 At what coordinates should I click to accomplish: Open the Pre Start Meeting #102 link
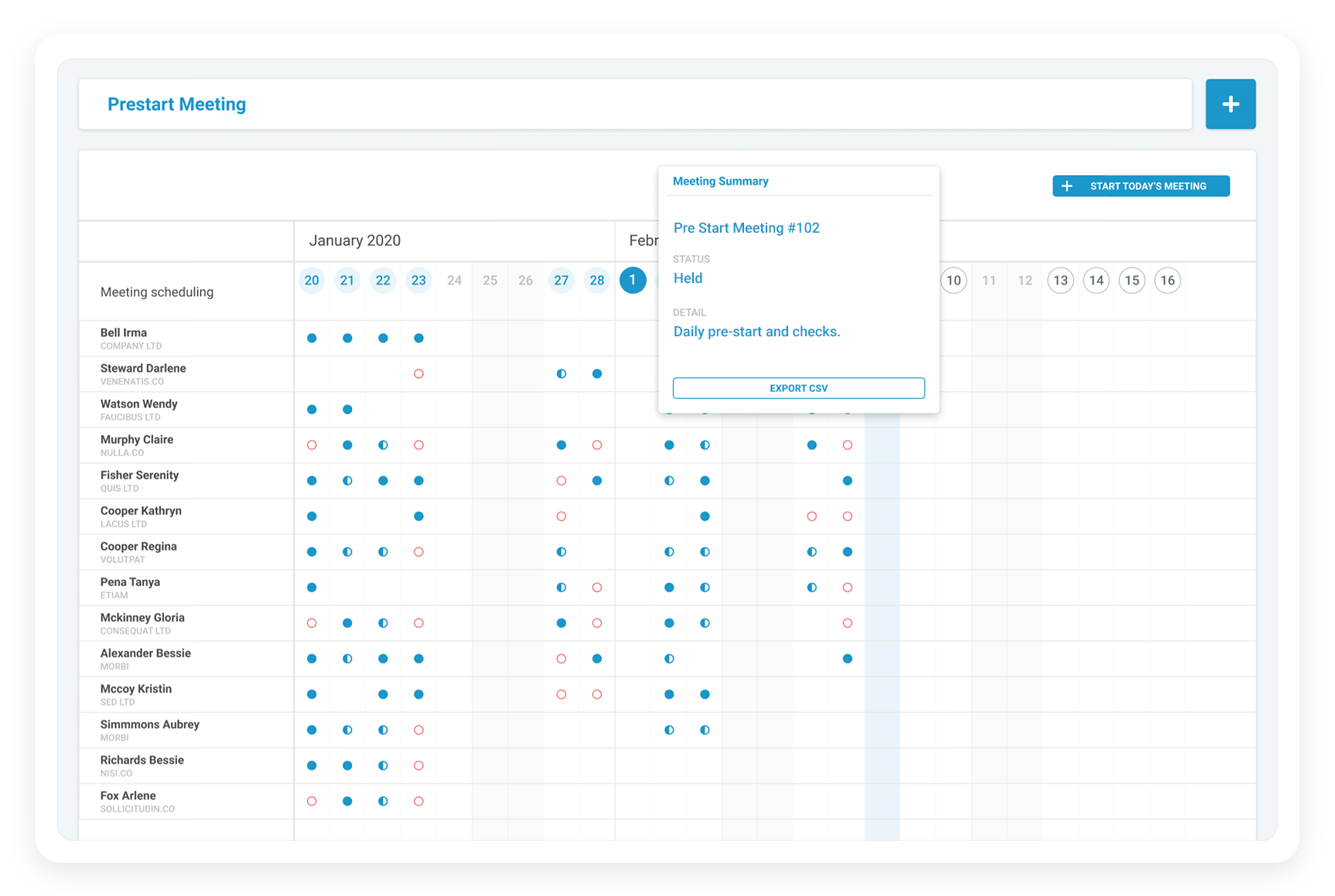tap(746, 228)
